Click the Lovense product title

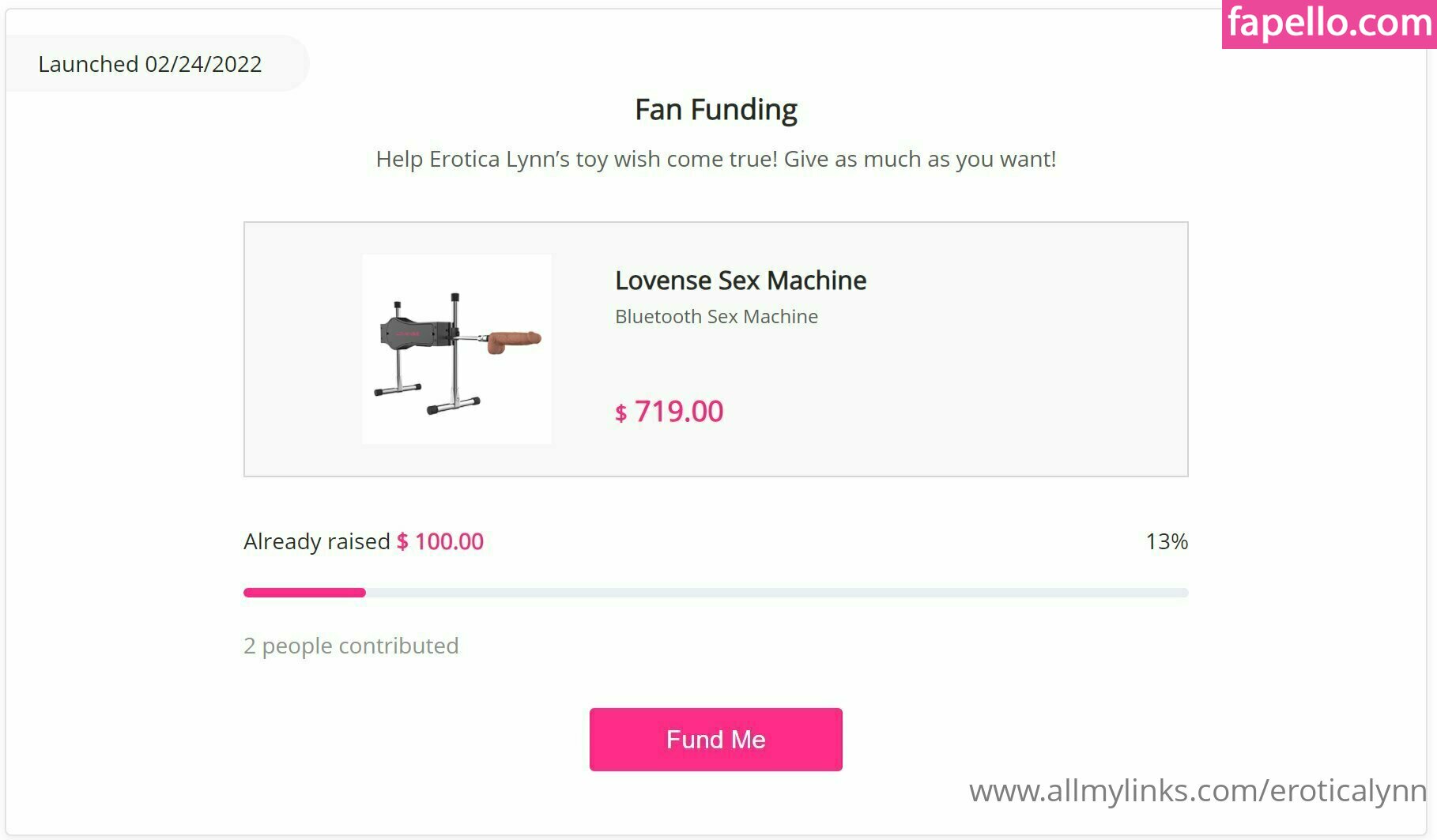point(740,281)
